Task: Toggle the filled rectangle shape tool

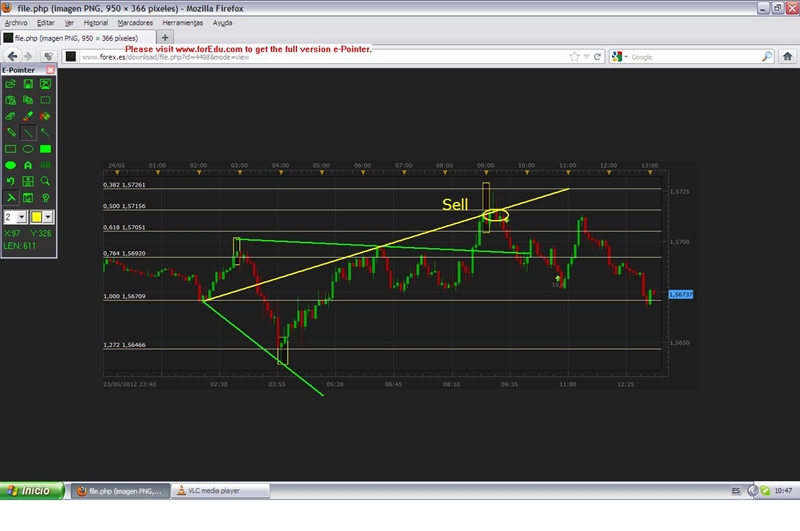Action: 45,149
